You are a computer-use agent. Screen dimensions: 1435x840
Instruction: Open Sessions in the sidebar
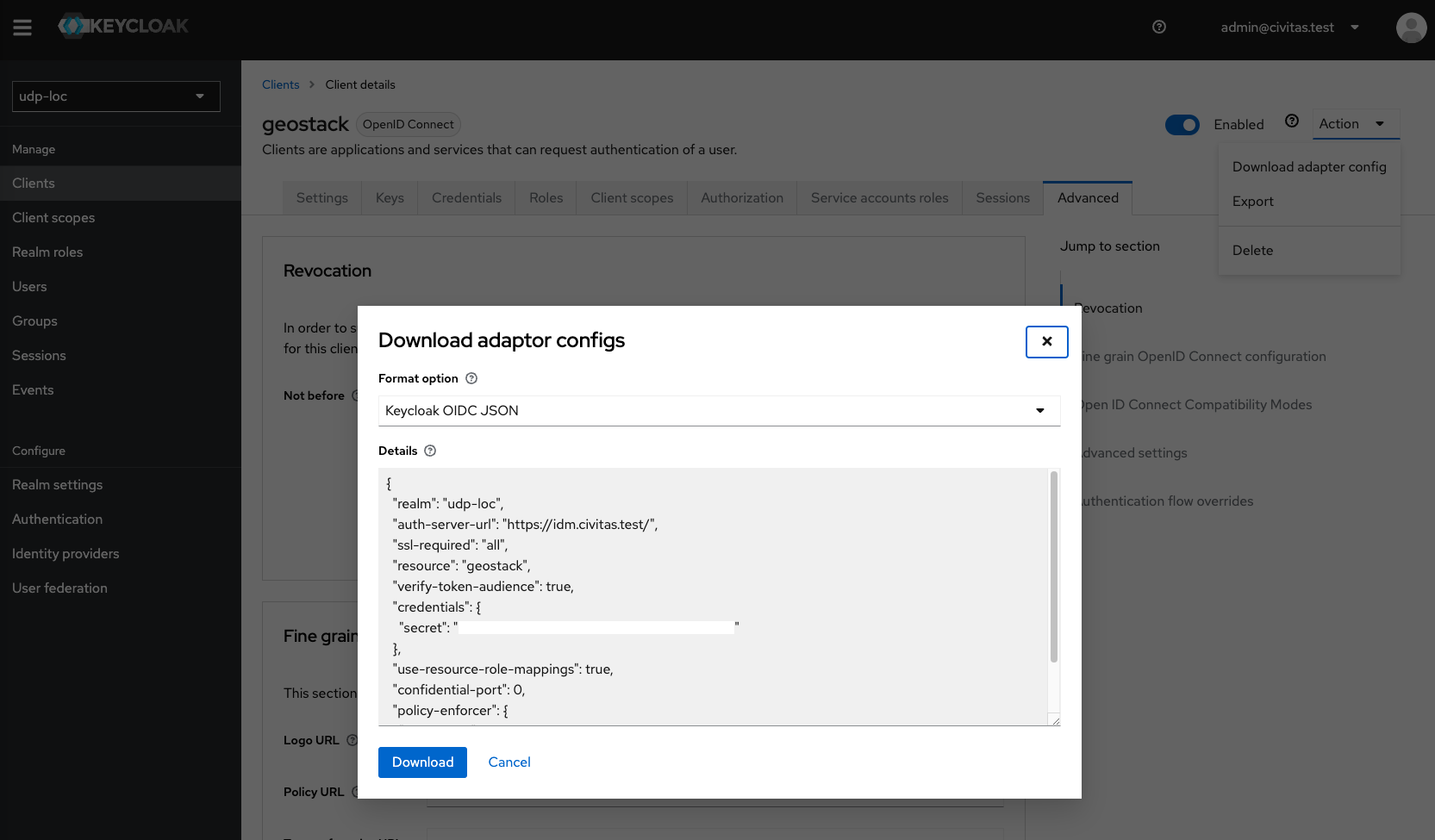coord(121,356)
